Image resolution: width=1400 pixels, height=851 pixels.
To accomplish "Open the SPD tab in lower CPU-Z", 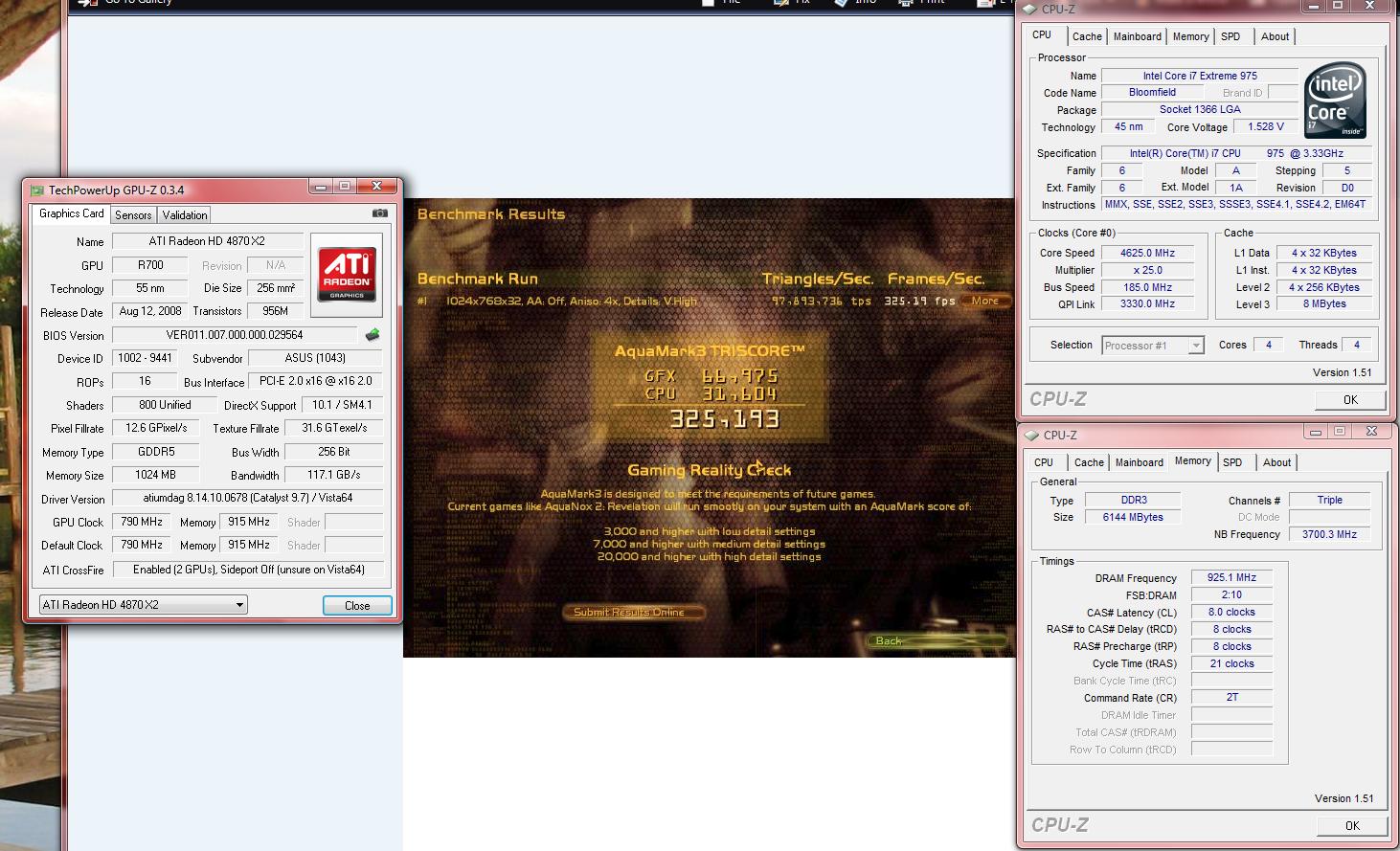I will (1233, 462).
